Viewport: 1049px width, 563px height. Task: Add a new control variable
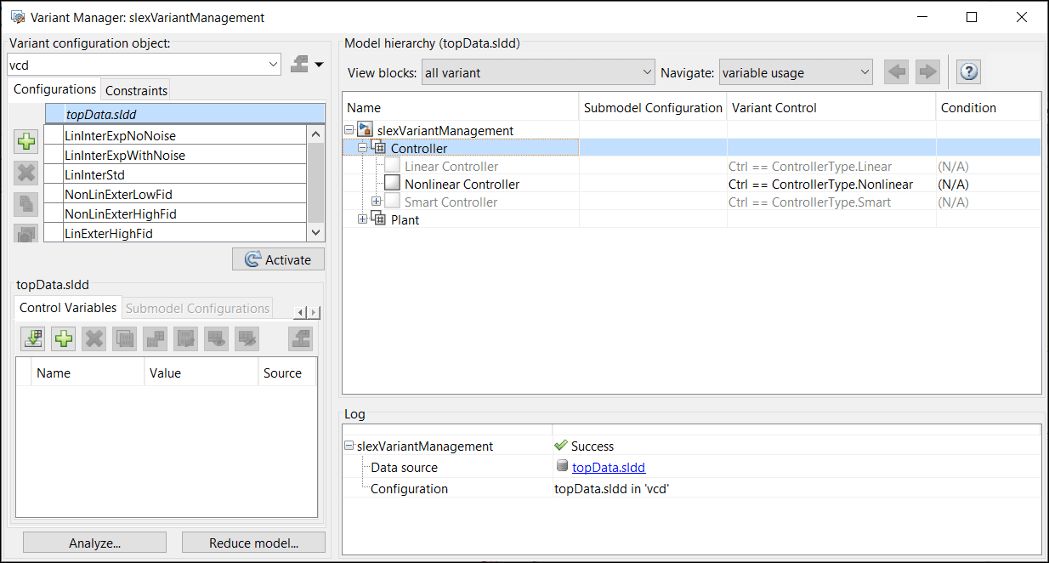click(64, 339)
